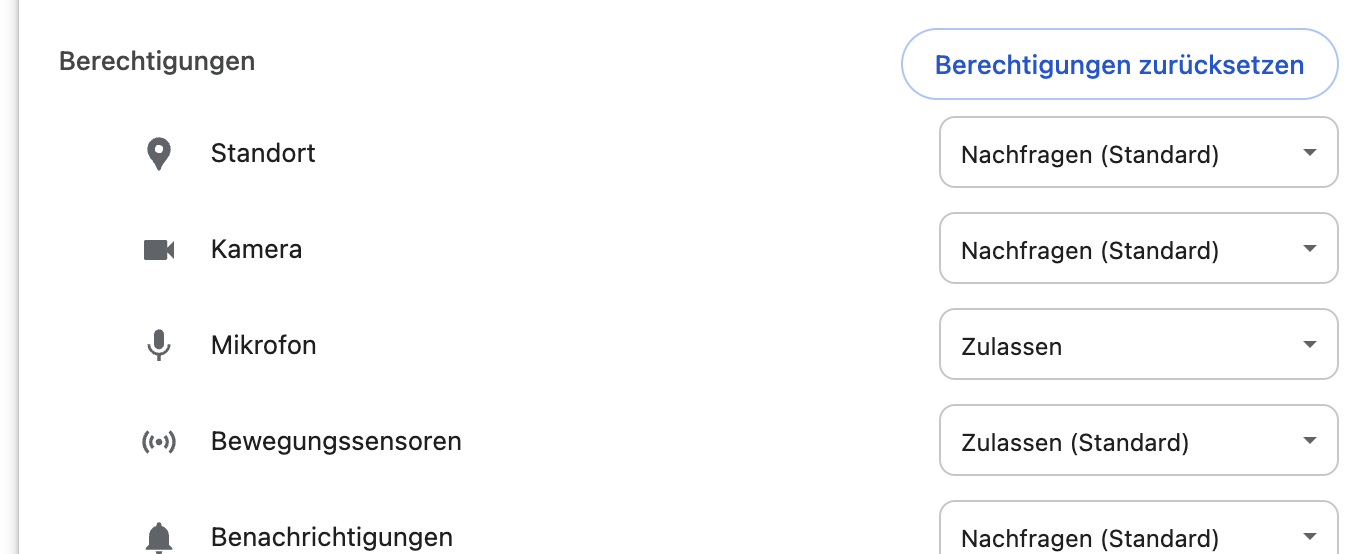Open the Bewegungssensoren permission dropdown
1372x554 pixels.
pos(1139,440)
